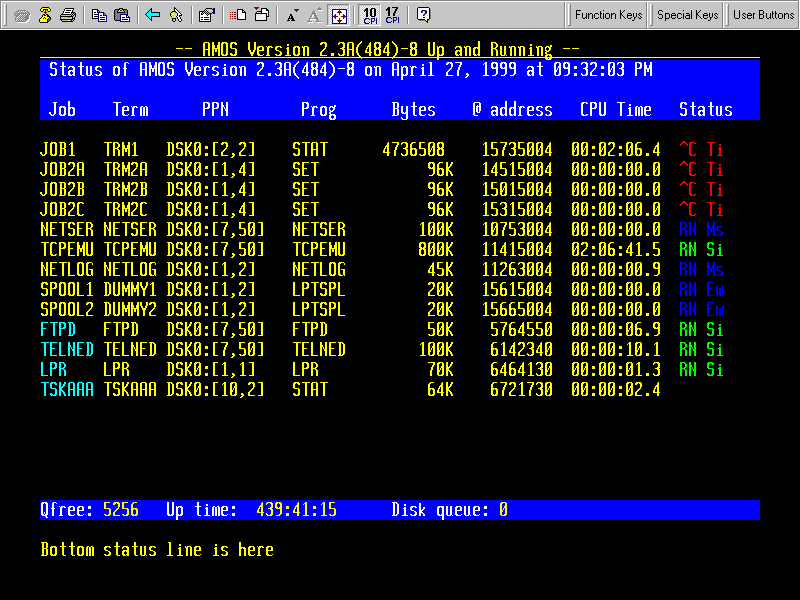
Task: Copy selected text using the copy icon
Action: pos(99,15)
